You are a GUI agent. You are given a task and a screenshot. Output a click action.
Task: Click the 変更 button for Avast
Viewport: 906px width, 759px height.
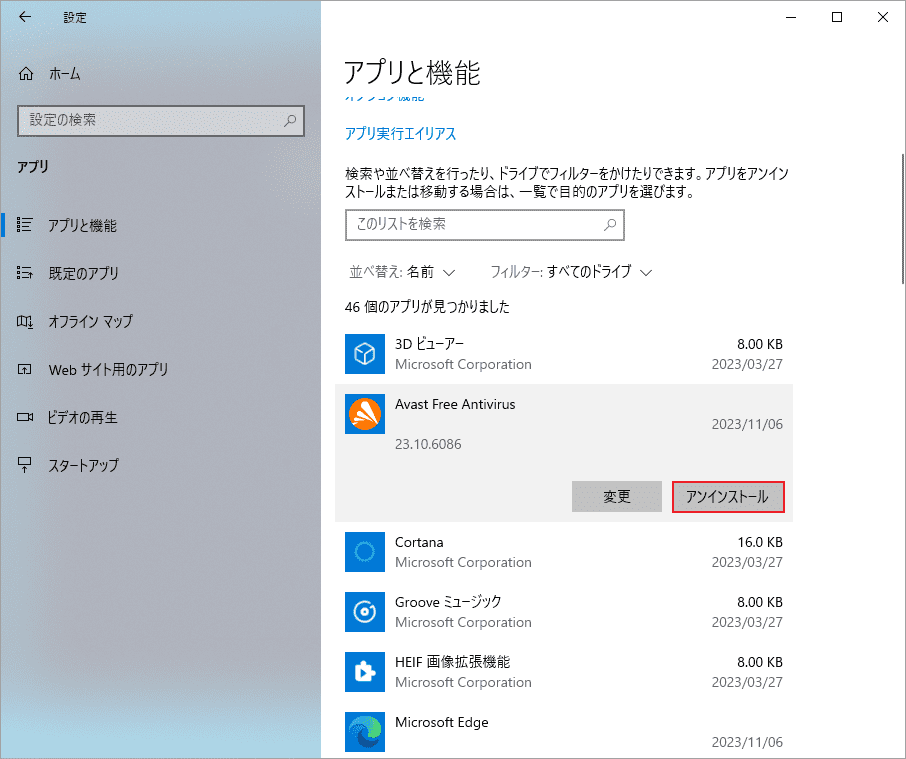[616, 496]
